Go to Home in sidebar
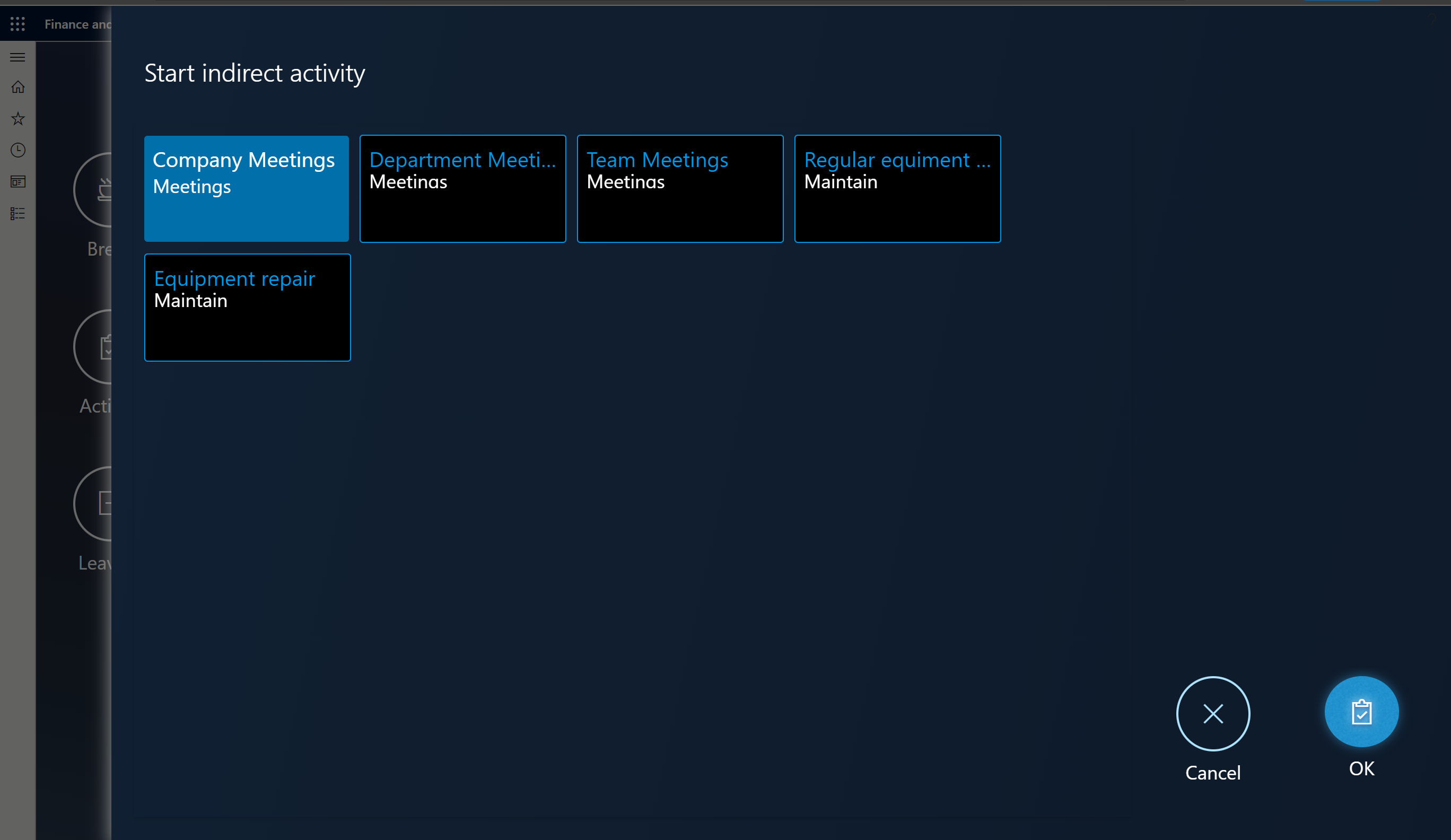The height and width of the screenshot is (840, 1451). [x=18, y=87]
